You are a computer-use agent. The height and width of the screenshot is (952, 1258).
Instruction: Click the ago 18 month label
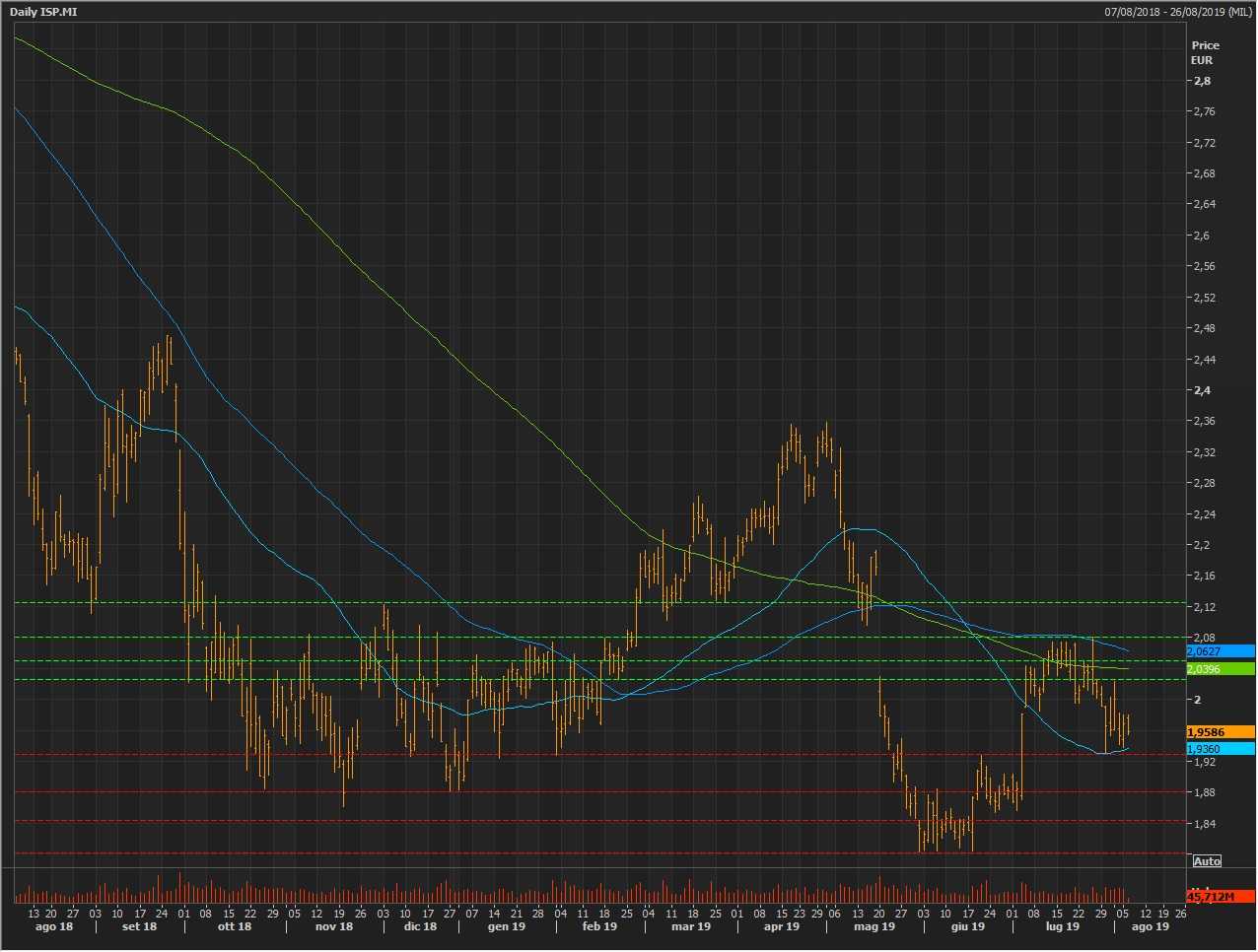click(x=54, y=926)
